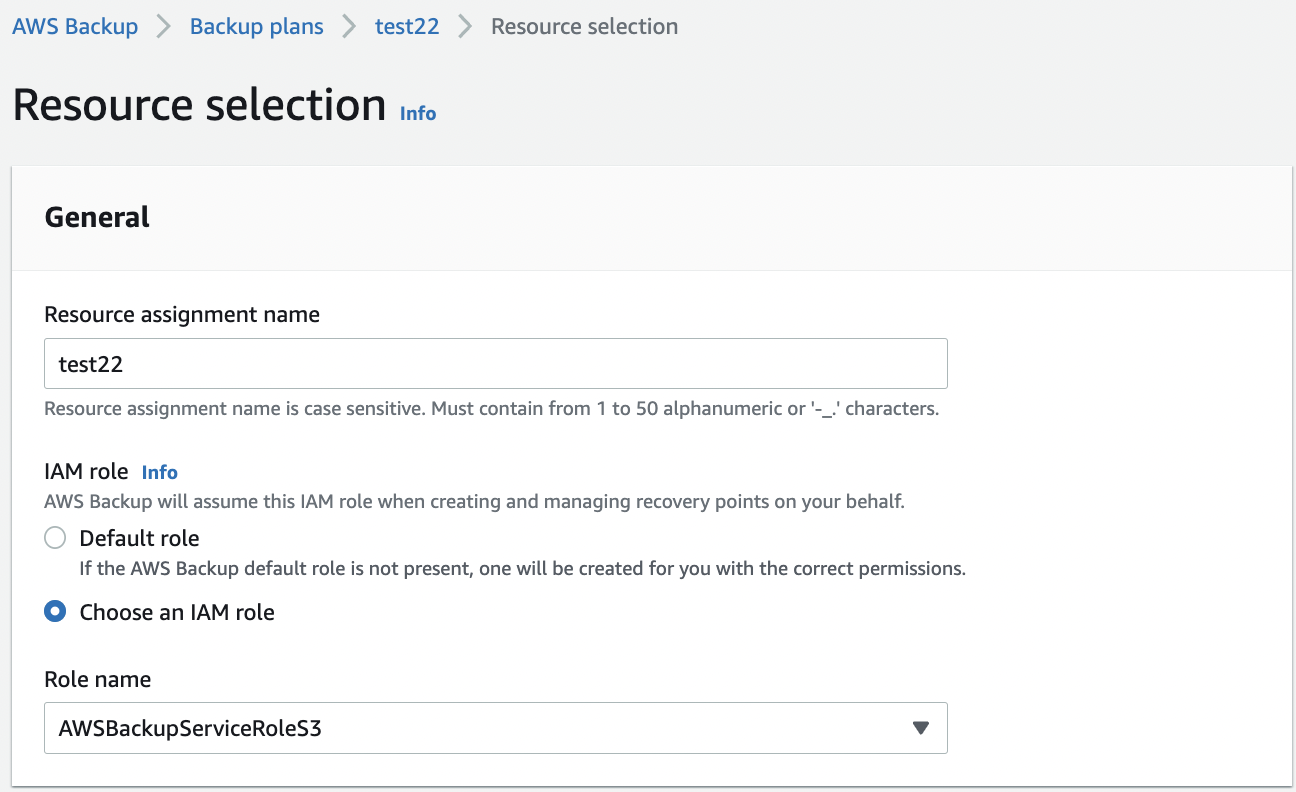Screen dimensions: 1296x792
Task: Go to the AWS Backup breadcrumb link
Action: 75,27
